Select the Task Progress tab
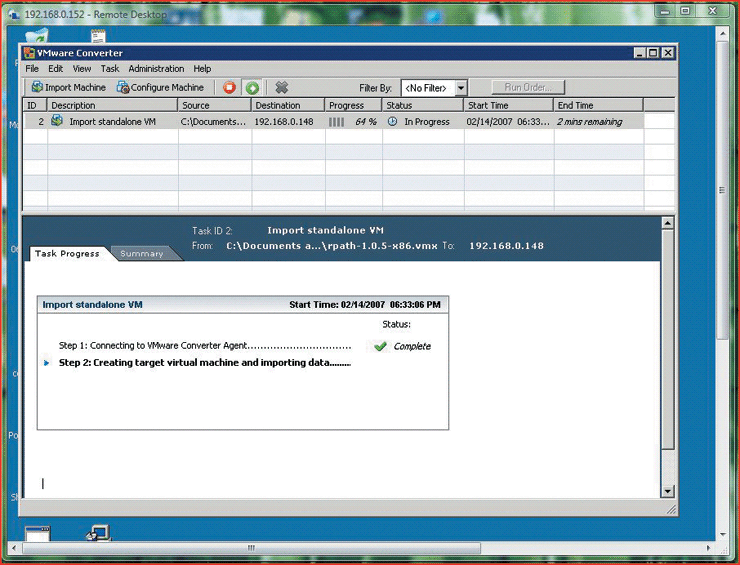This screenshot has height=565, width=740. [x=67, y=253]
